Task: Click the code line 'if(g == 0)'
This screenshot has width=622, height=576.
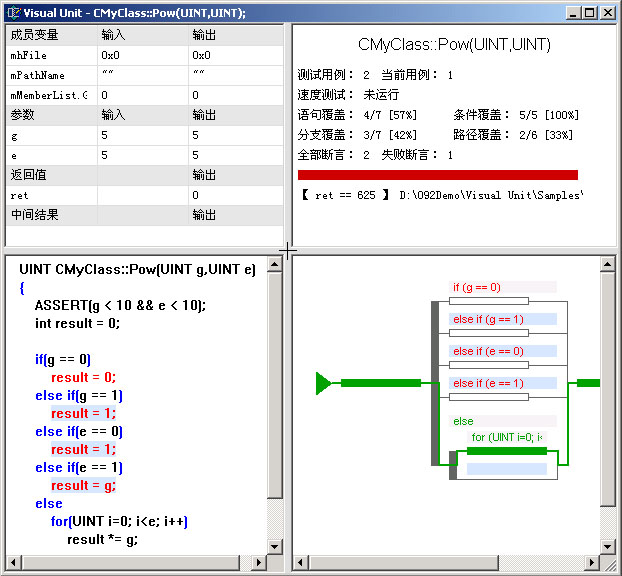Action: tap(63, 359)
